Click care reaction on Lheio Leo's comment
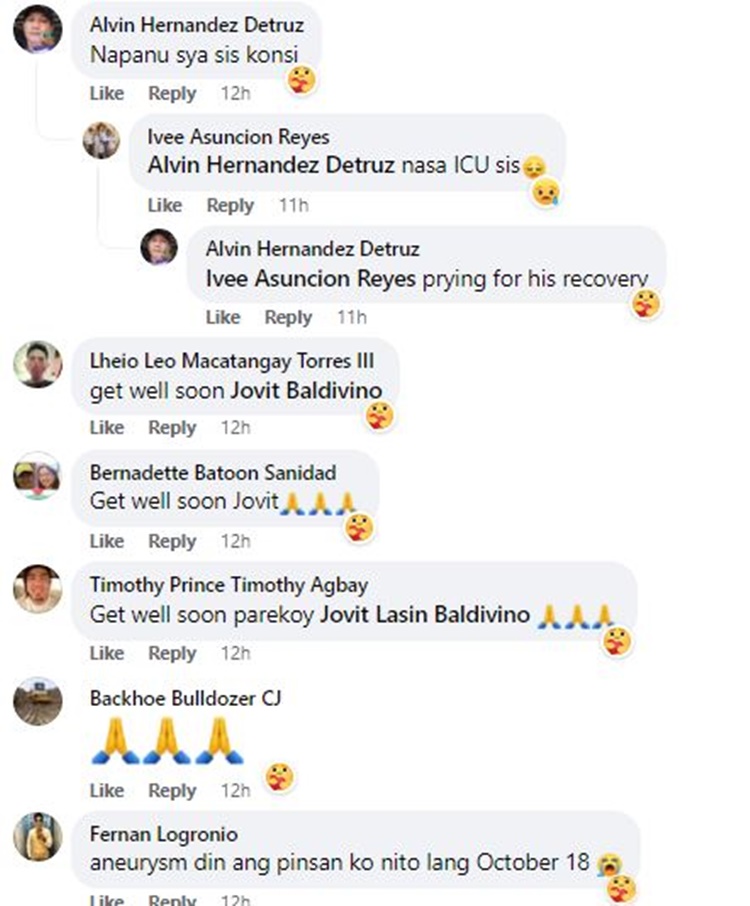The width and height of the screenshot is (750, 906). pos(380,415)
